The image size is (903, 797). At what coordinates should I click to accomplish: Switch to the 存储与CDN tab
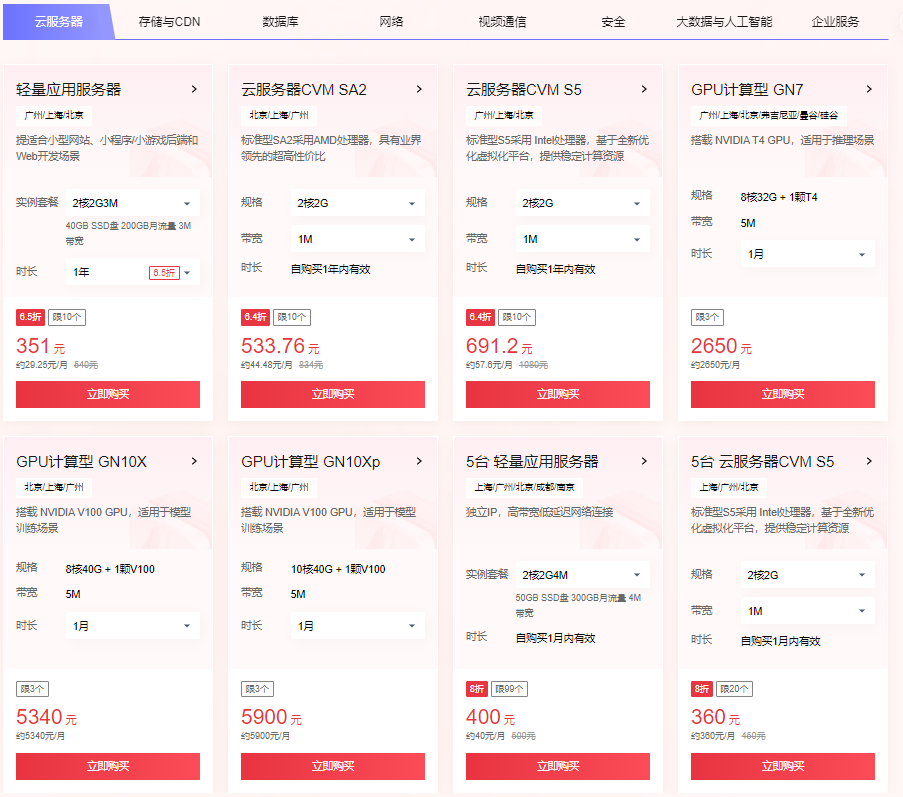click(x=169, y=22)
